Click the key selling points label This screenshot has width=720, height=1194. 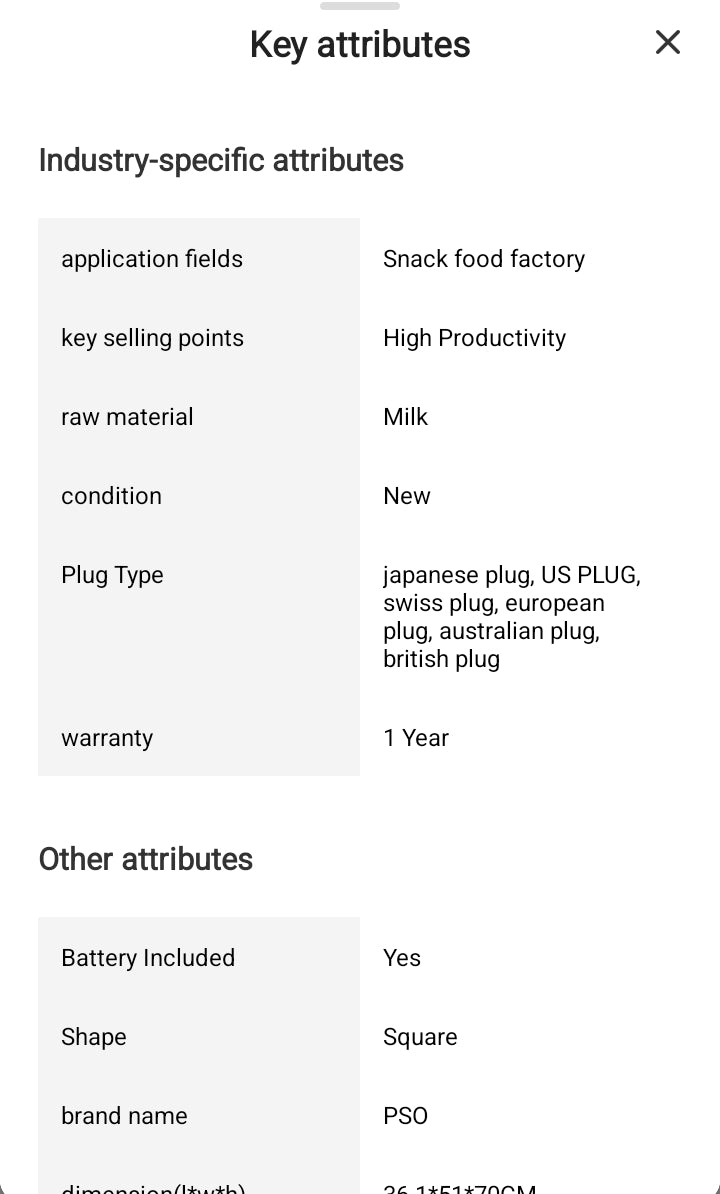[152, 338]
